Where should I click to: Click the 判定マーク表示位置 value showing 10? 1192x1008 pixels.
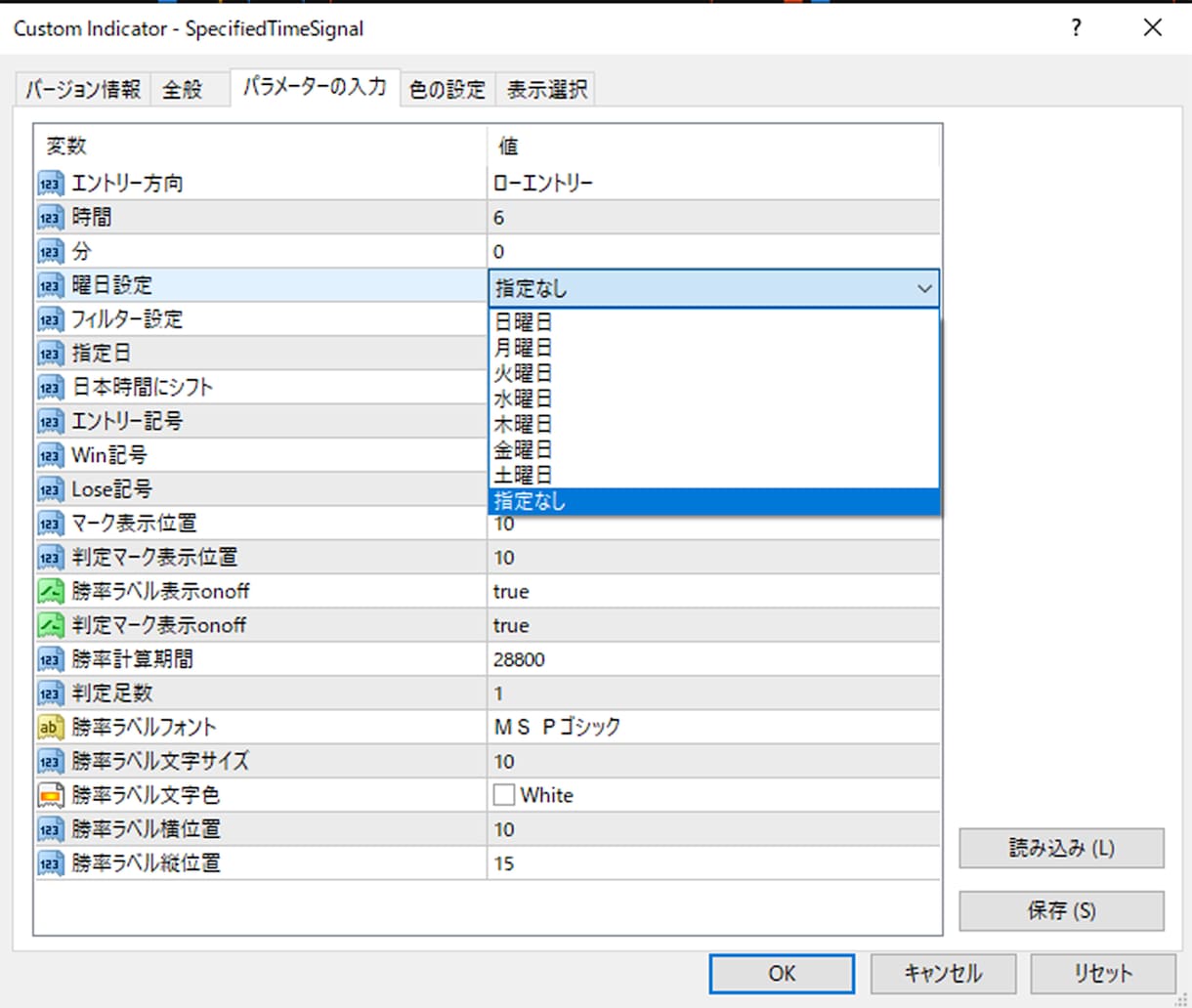tap(713, 558)
